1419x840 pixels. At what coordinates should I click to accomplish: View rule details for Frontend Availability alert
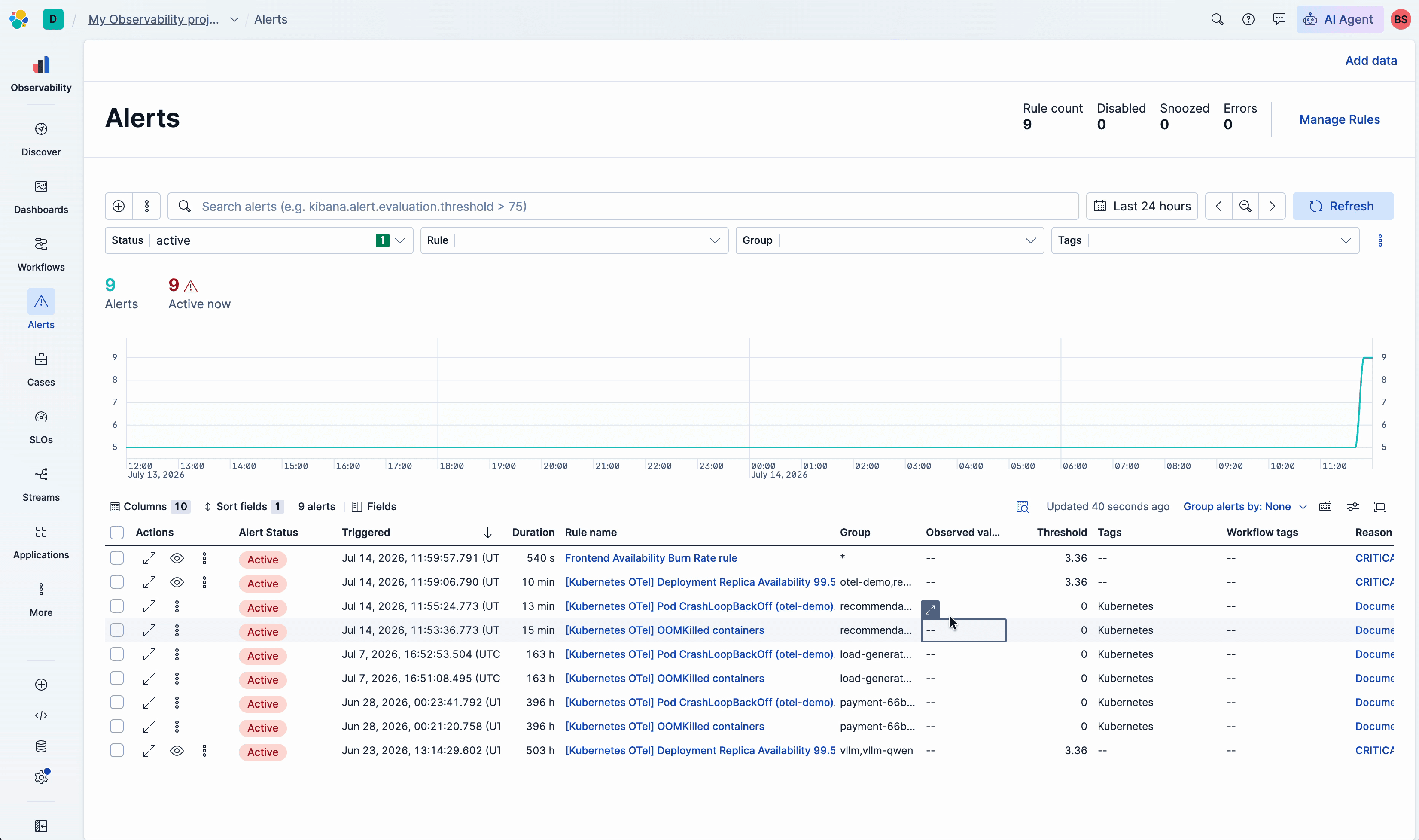177,558
